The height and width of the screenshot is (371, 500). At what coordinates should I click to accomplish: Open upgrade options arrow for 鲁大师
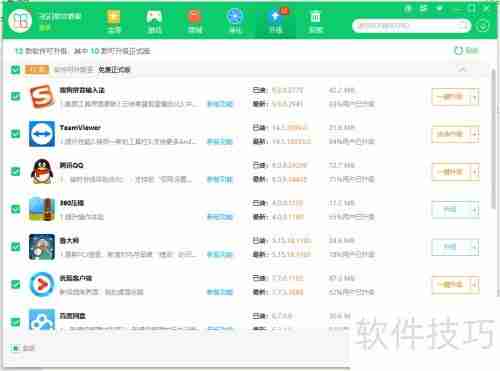(474, 247)
